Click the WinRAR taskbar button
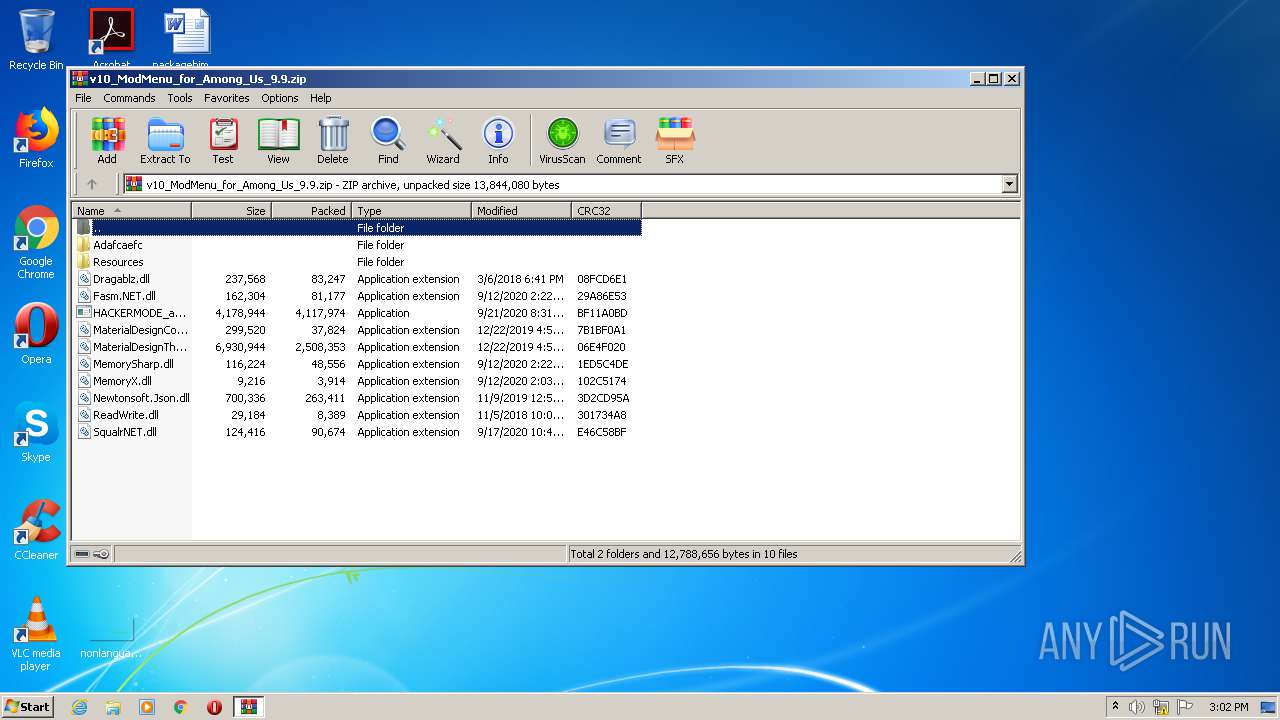 [249, 707]
